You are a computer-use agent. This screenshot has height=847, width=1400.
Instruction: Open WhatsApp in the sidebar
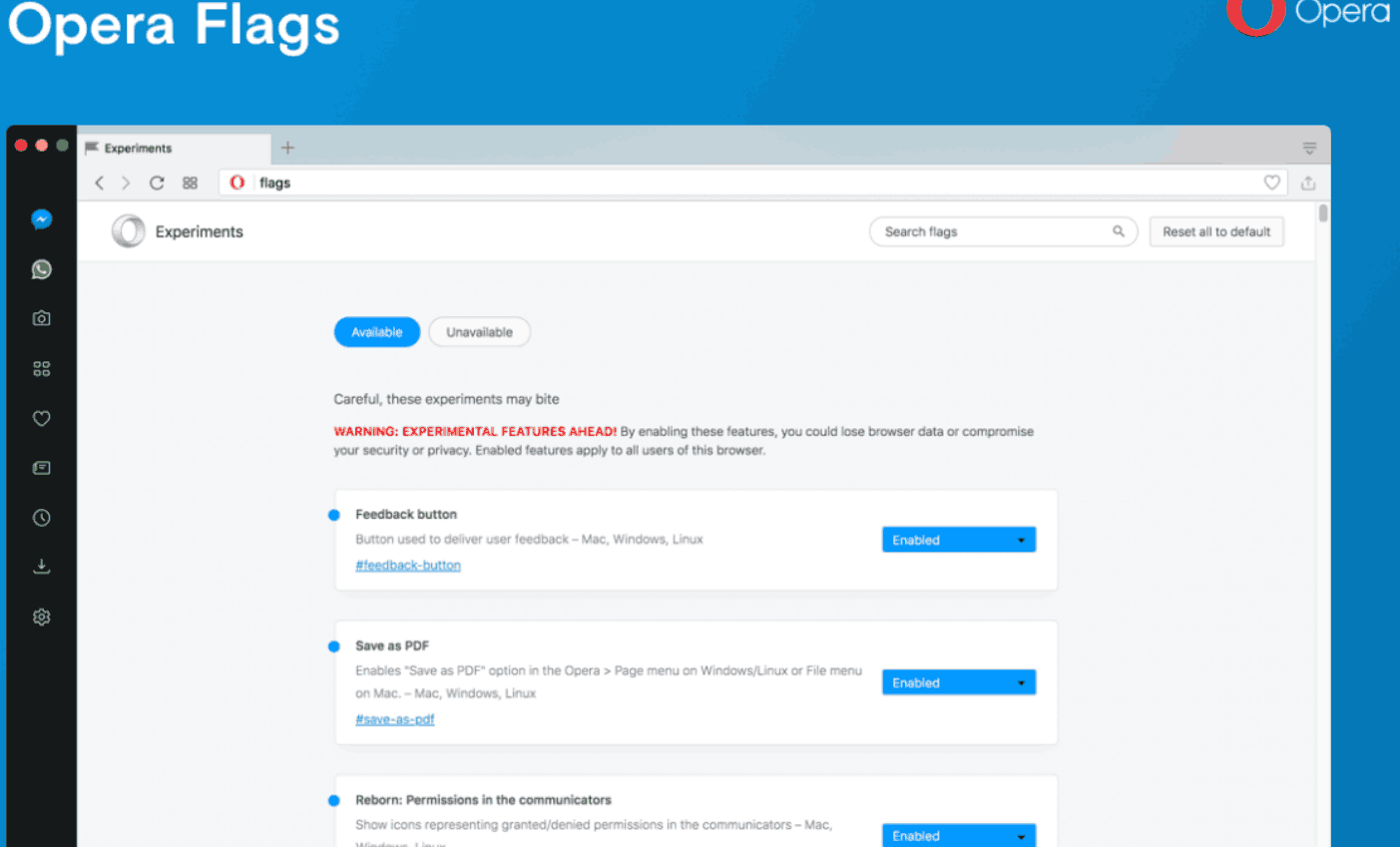point(41,269)
